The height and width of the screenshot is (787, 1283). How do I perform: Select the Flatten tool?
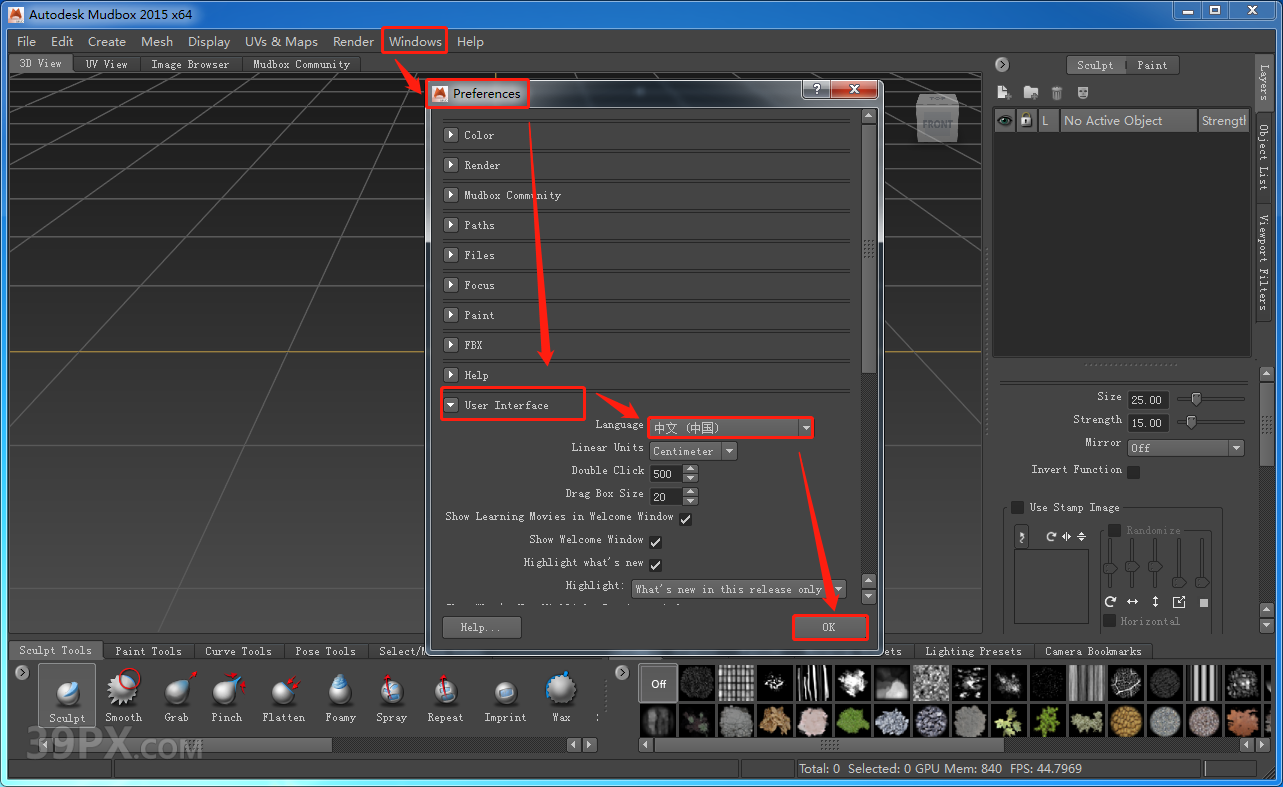[x=283, y=690]
